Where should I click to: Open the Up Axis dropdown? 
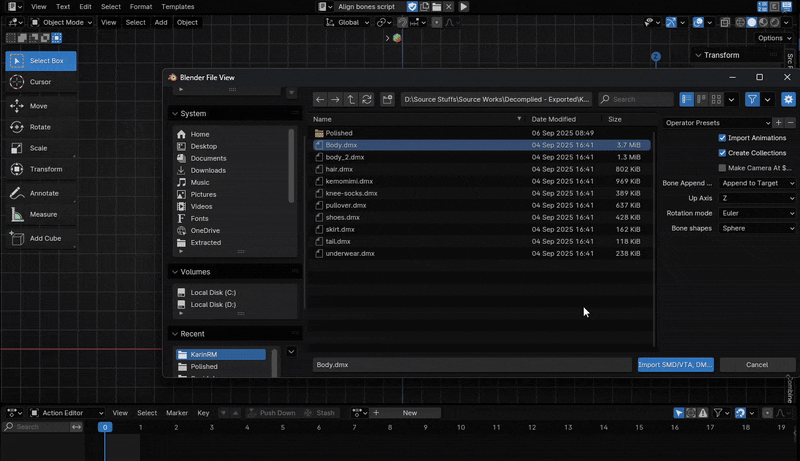pyautogui.click(x=757, y=198)
